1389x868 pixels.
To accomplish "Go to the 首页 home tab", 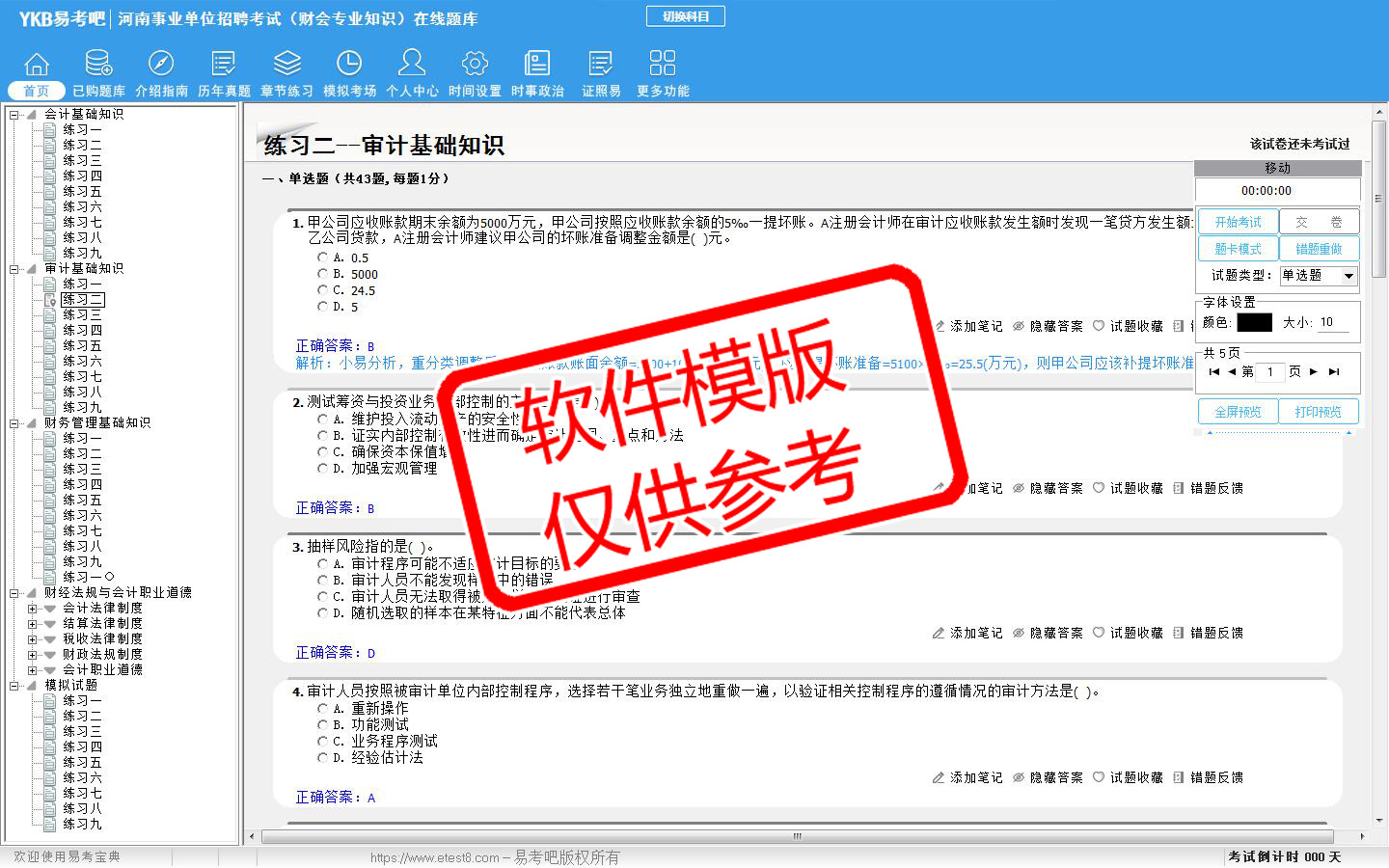I will (x=37, y=91).
